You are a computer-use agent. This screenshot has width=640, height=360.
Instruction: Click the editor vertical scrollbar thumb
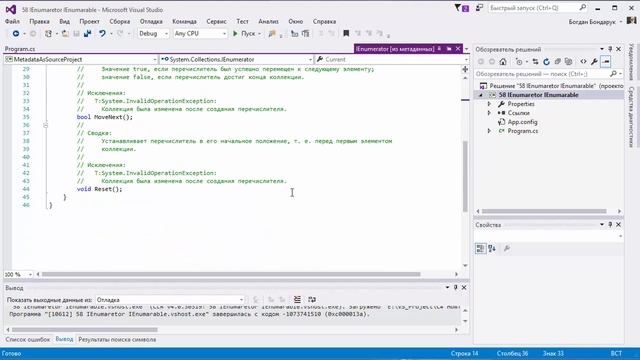[x=465, y=176]
